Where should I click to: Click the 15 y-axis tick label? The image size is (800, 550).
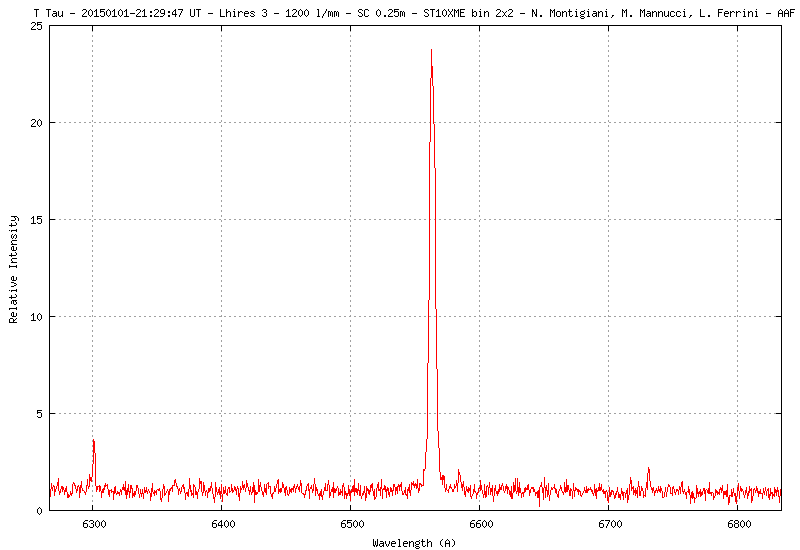[37, 220]
